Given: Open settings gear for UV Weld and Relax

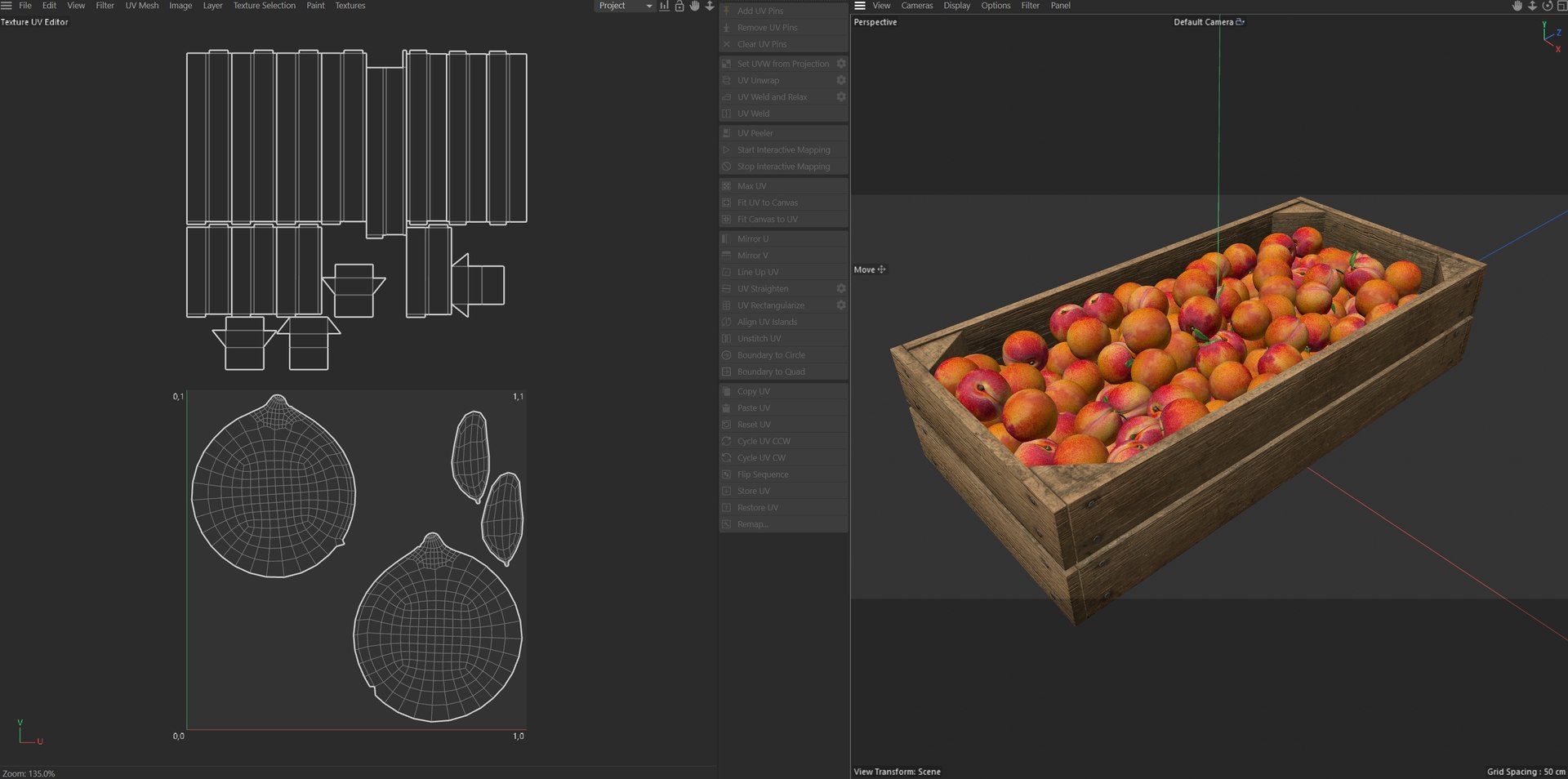Looking at the screenshot, I should pos(841,96).
